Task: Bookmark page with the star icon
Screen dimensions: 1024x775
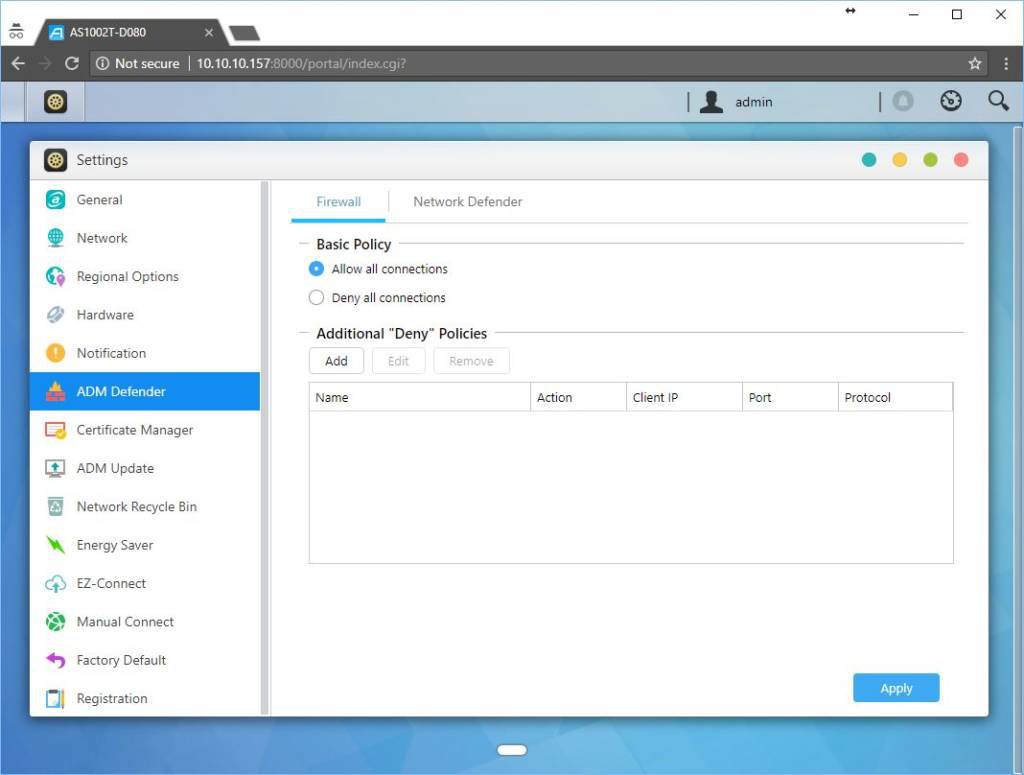Action: click(975, 63)
